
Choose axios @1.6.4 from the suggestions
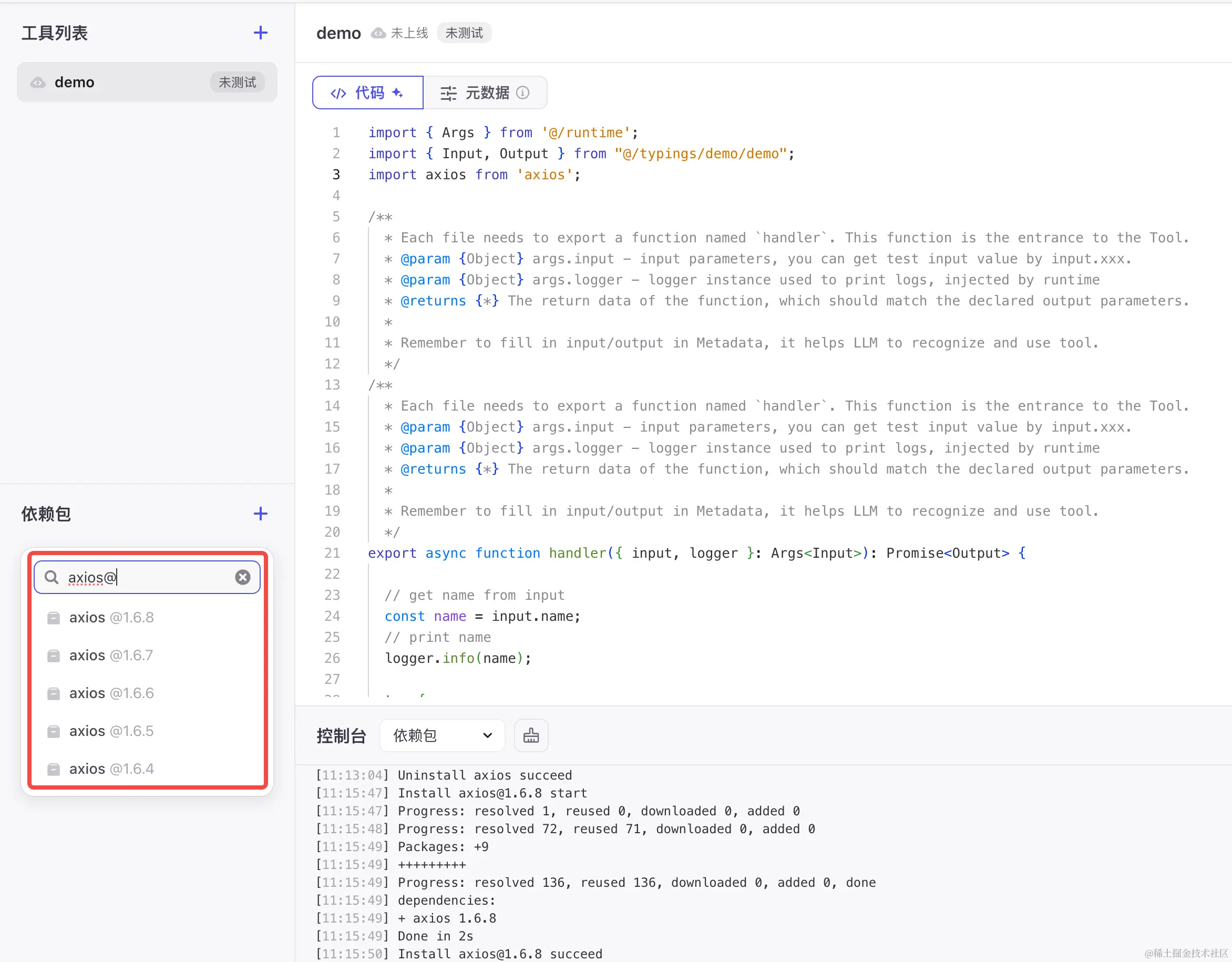click(x=148, y=769)
